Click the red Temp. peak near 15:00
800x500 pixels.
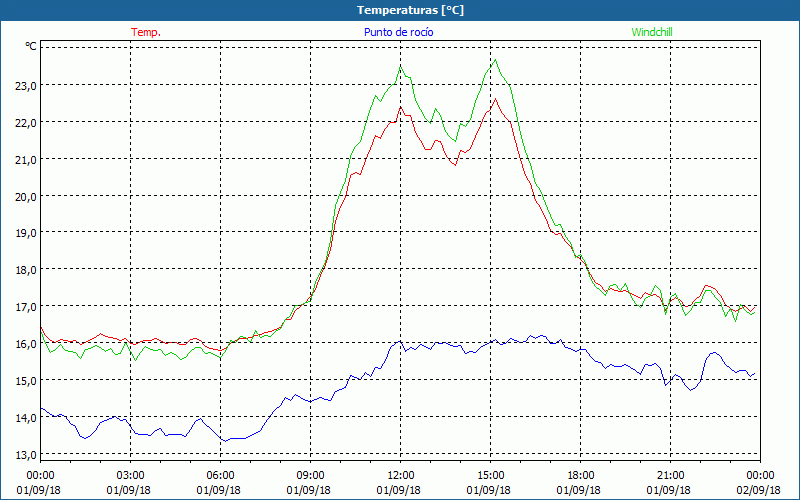coord(495,99)
